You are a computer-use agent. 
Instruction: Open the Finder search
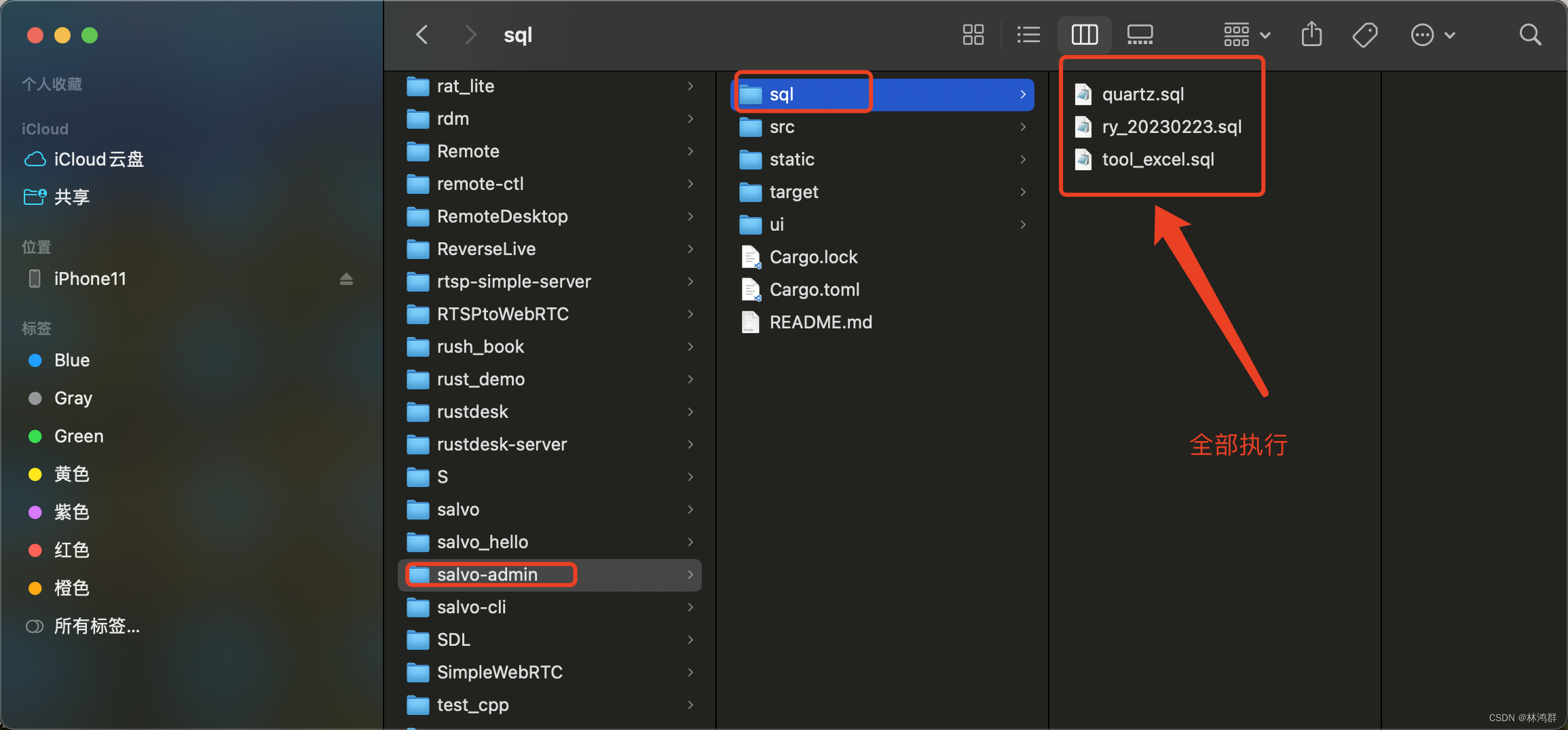[1530, 35]
